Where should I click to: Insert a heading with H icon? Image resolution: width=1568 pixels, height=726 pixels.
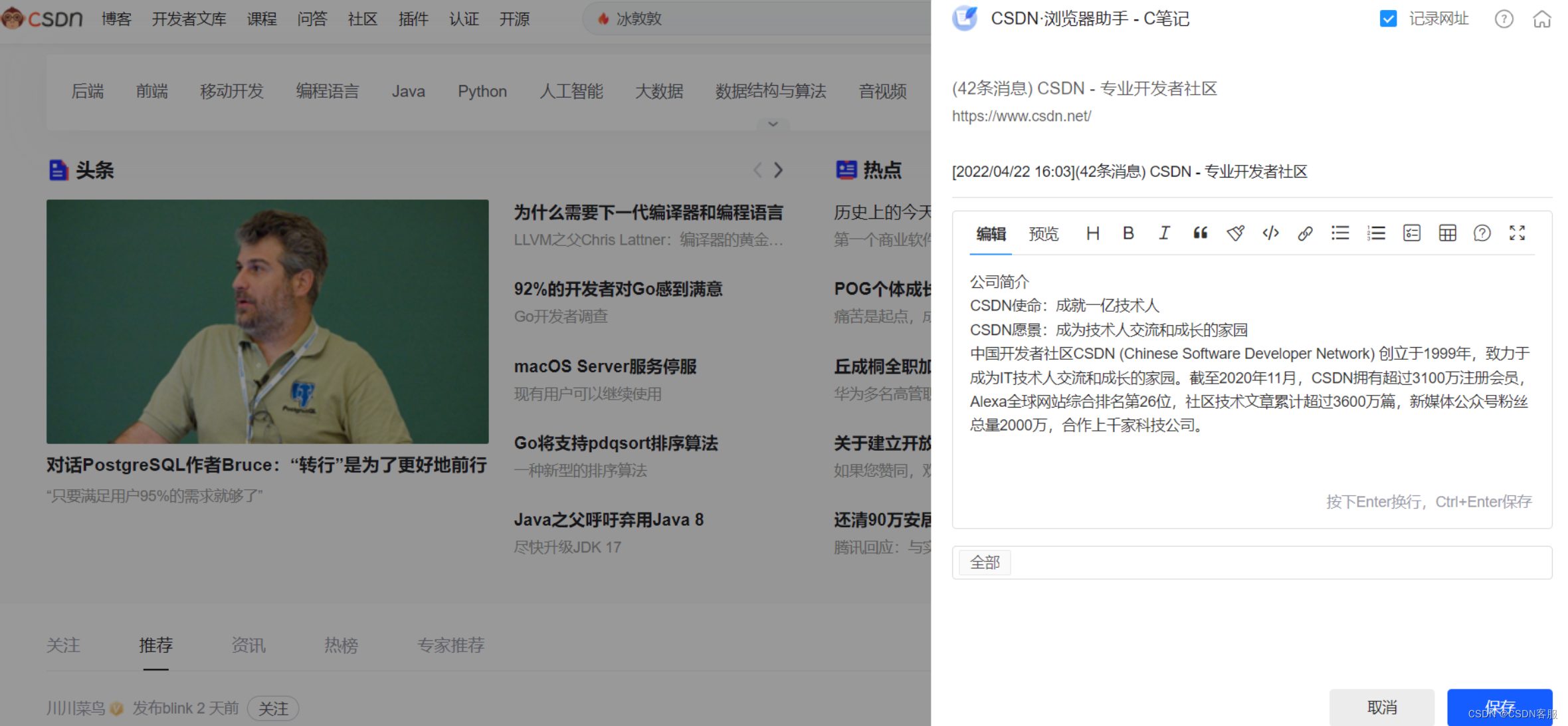pos(1092,233)
